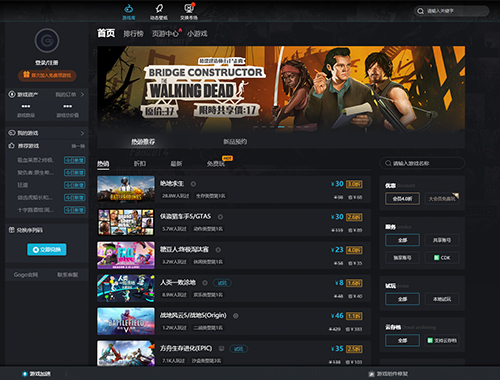Click the EPIC platform icon beside 方舟生存进化

click(221, 348)
